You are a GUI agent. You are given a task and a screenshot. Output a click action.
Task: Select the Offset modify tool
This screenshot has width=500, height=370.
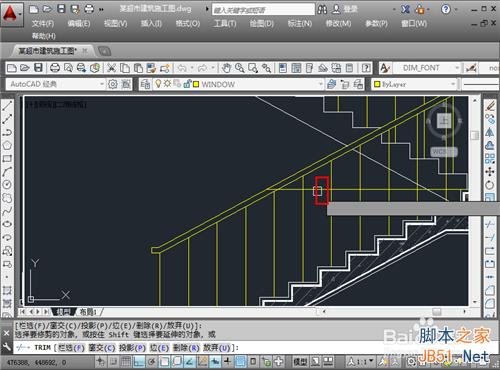point(490,145)
